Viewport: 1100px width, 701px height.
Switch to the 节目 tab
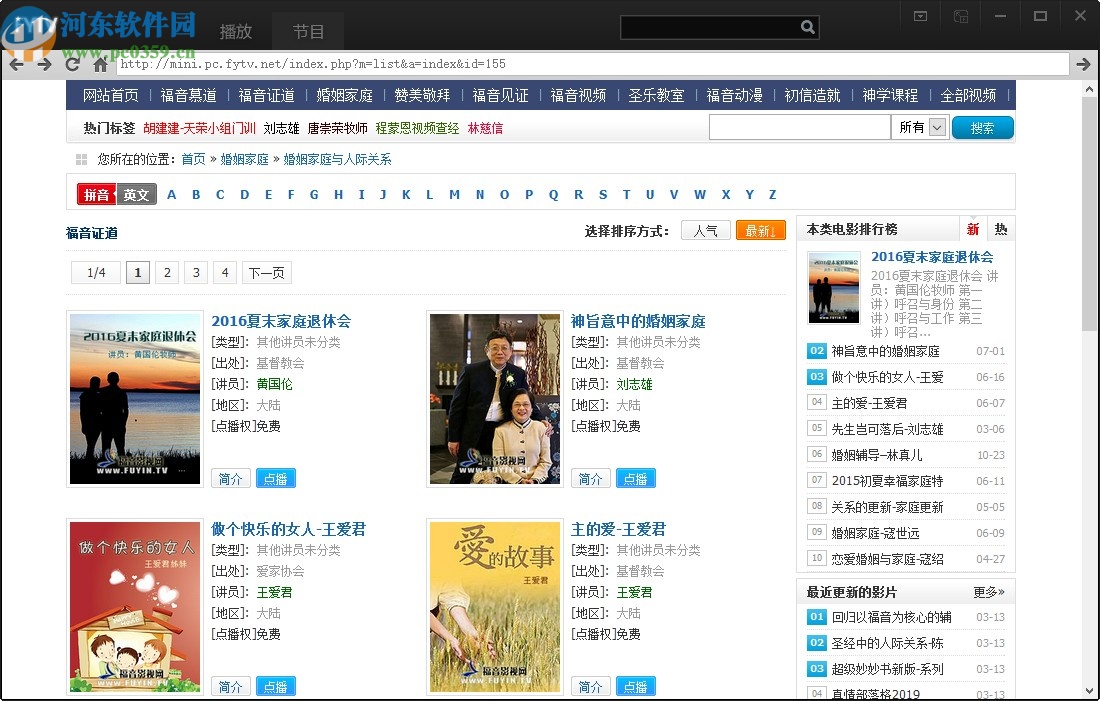click(309, 31)
